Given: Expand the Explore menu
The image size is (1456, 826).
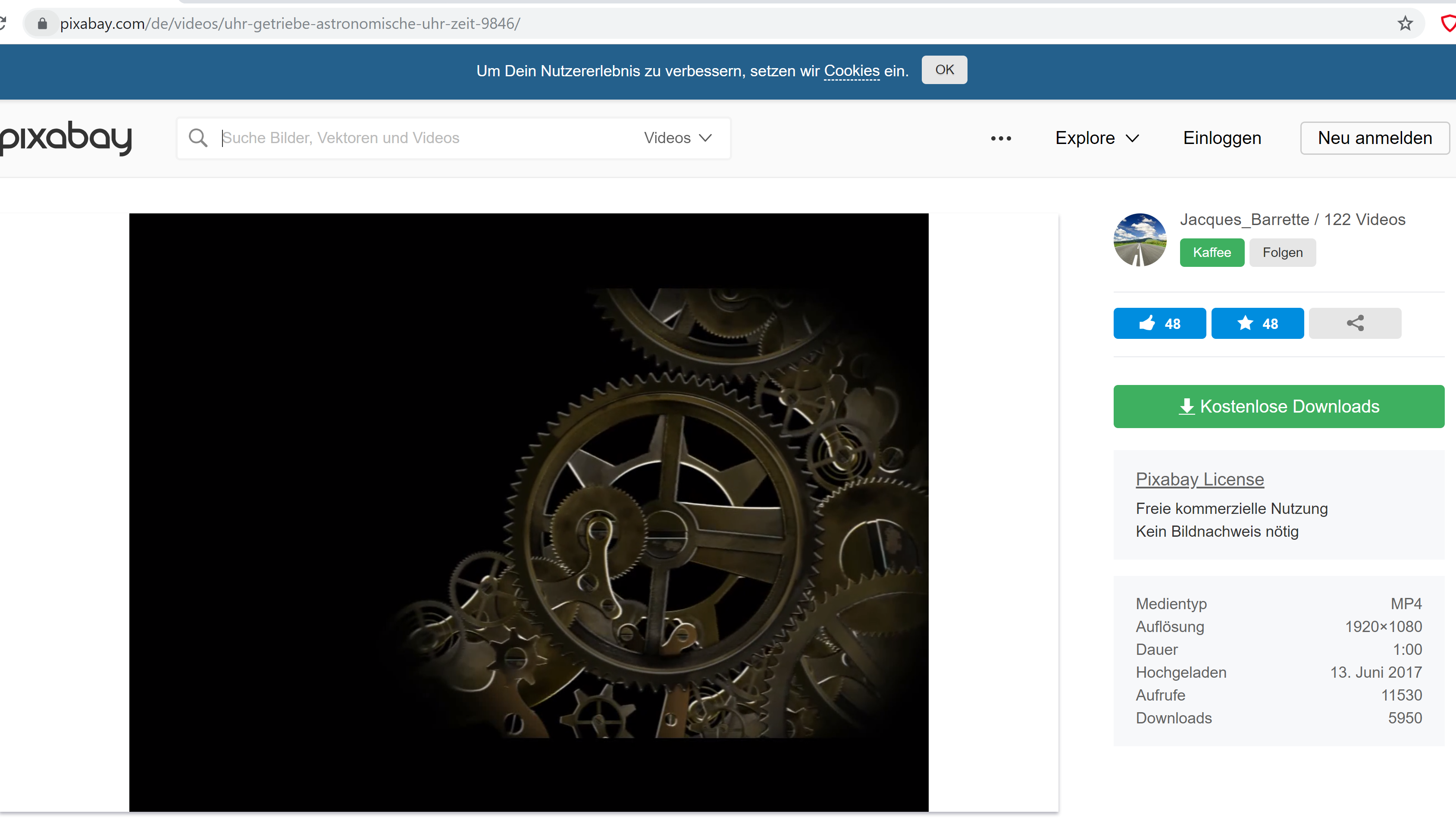Looking at the screenshot, I should (x=1096, y=138).
